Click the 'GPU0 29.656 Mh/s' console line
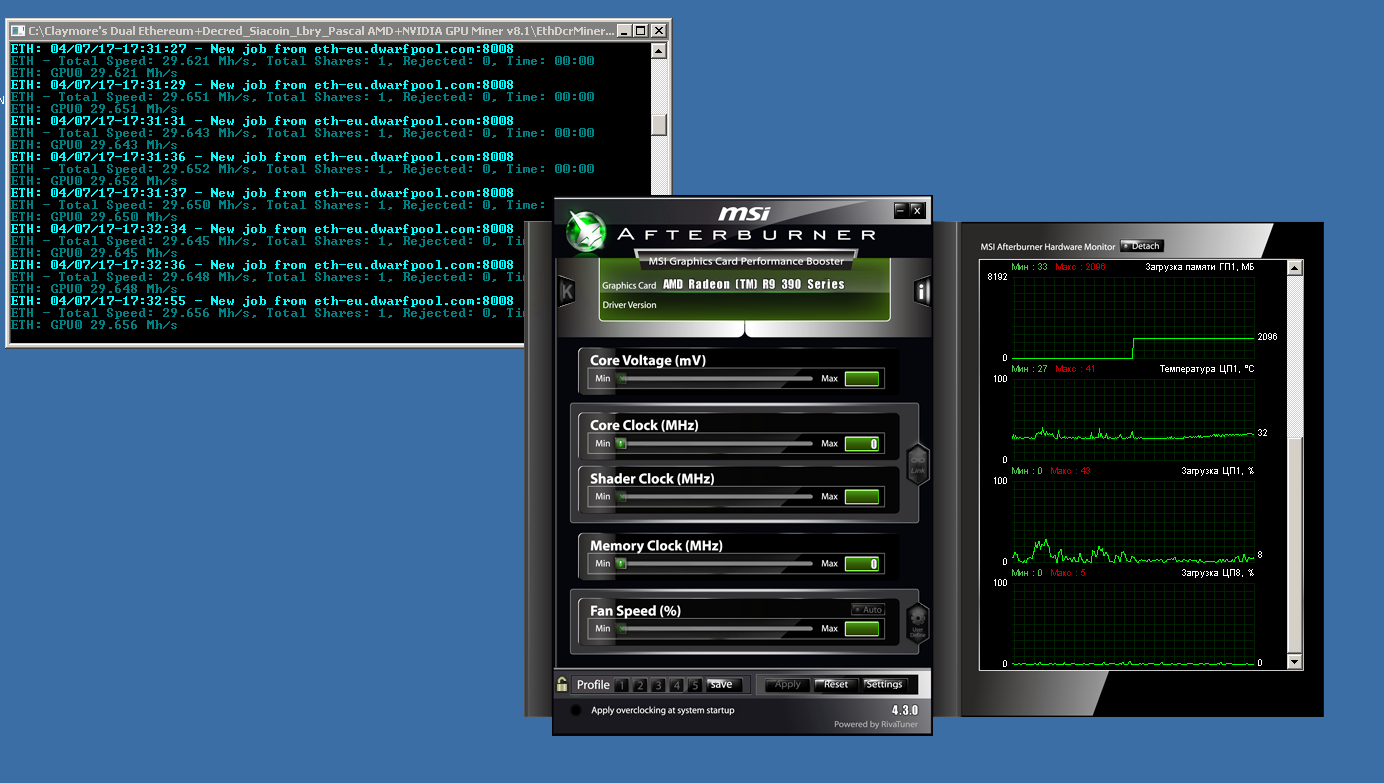This screenshot has height=783, width=1384. tap(94, 325)
